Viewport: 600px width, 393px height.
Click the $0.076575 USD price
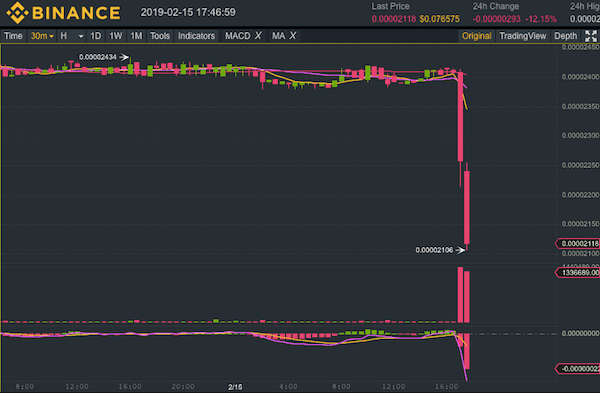pos(439,19)
